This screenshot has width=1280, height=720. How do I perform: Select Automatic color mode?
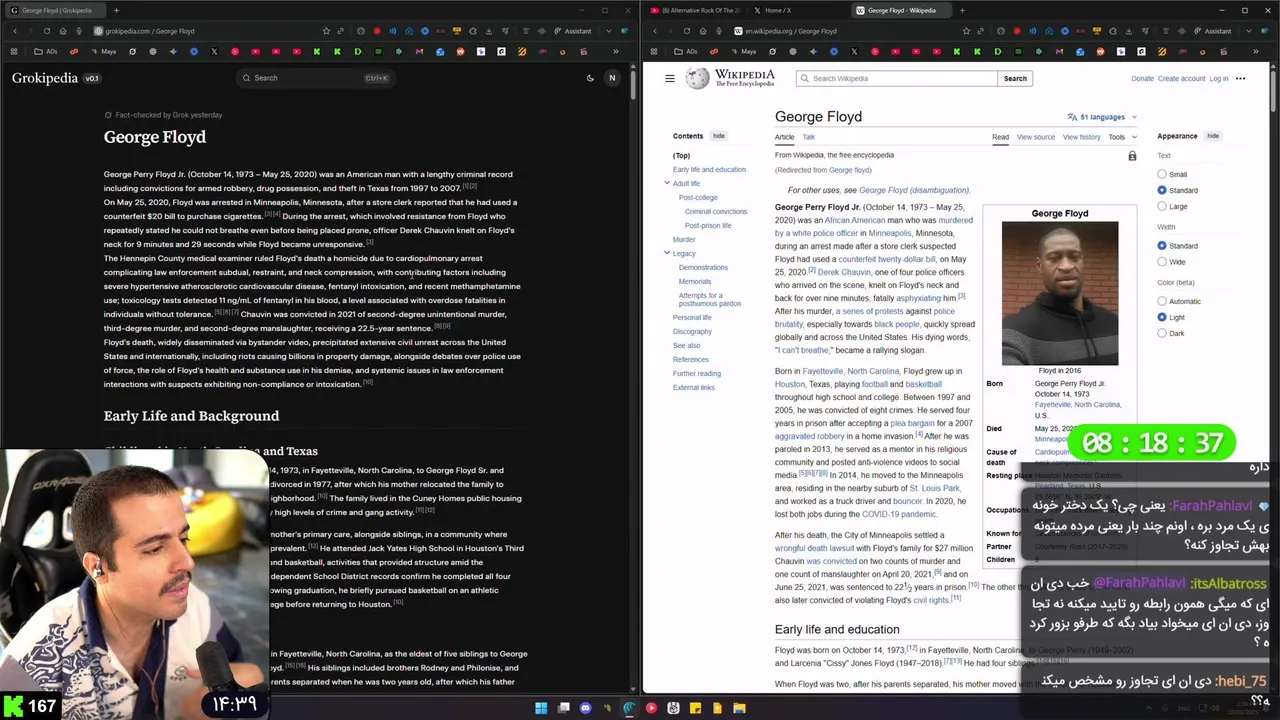point(1162,301)
